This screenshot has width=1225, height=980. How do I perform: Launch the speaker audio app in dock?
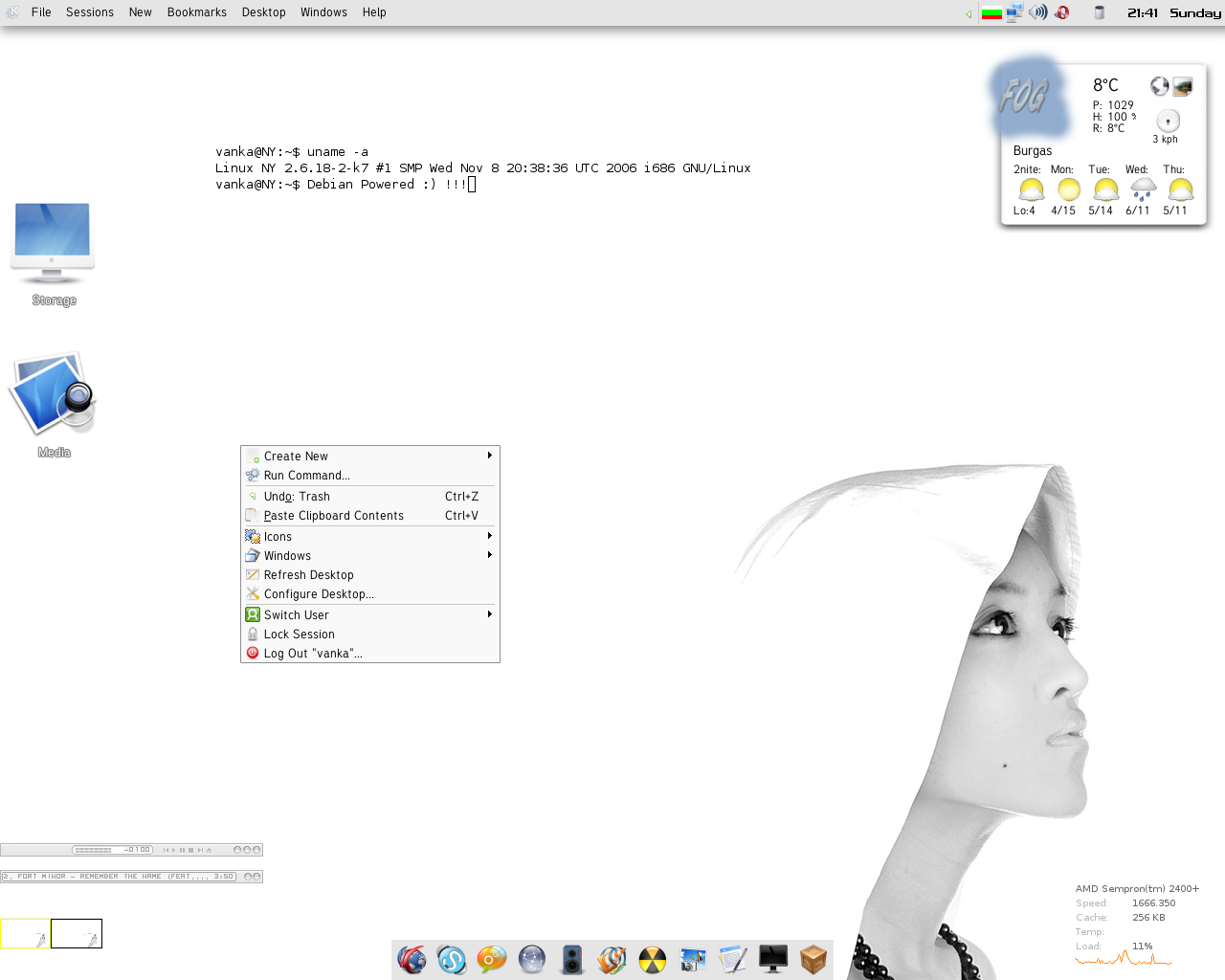click(x=572, y=959)
